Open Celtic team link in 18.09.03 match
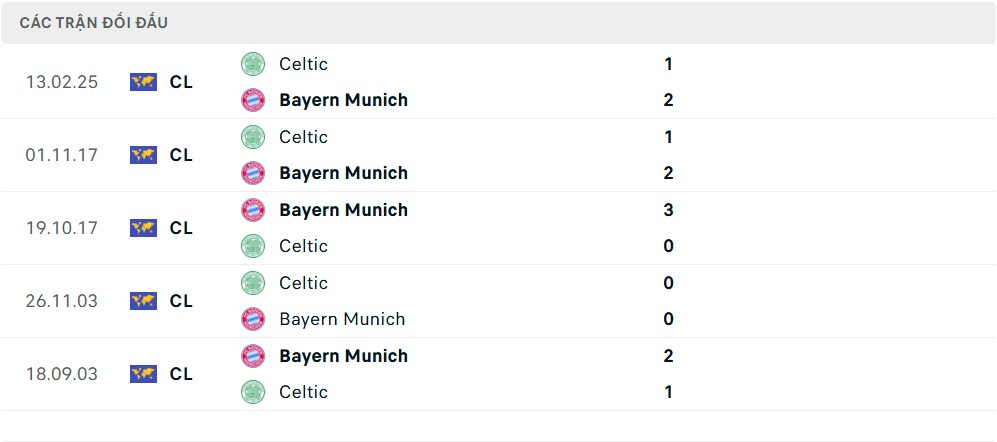The height and width of the screenshot is (442, 997). [x=303, y=392]
